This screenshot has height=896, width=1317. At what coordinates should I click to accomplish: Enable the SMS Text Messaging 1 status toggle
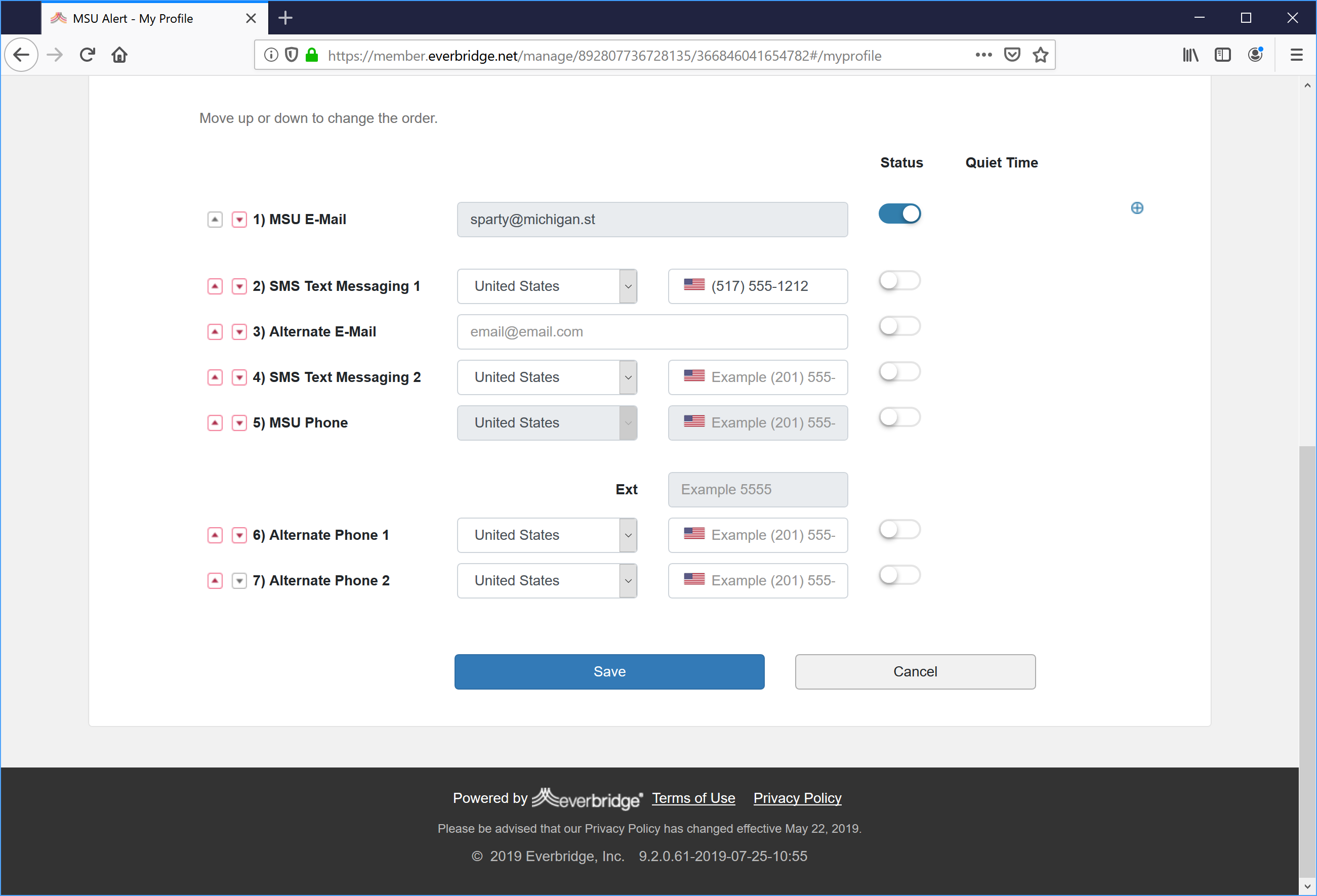pyautogui.click(x=898, y=281)
